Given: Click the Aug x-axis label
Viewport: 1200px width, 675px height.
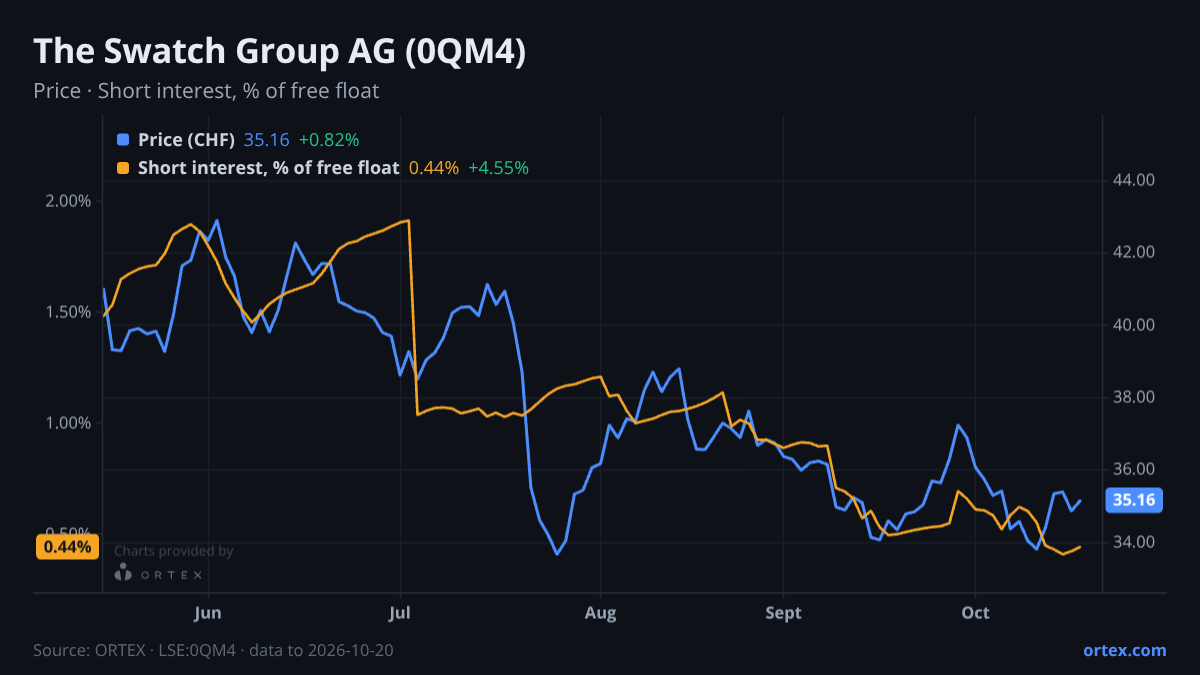Looking at the screenshot, I should (x=600, y=613).
